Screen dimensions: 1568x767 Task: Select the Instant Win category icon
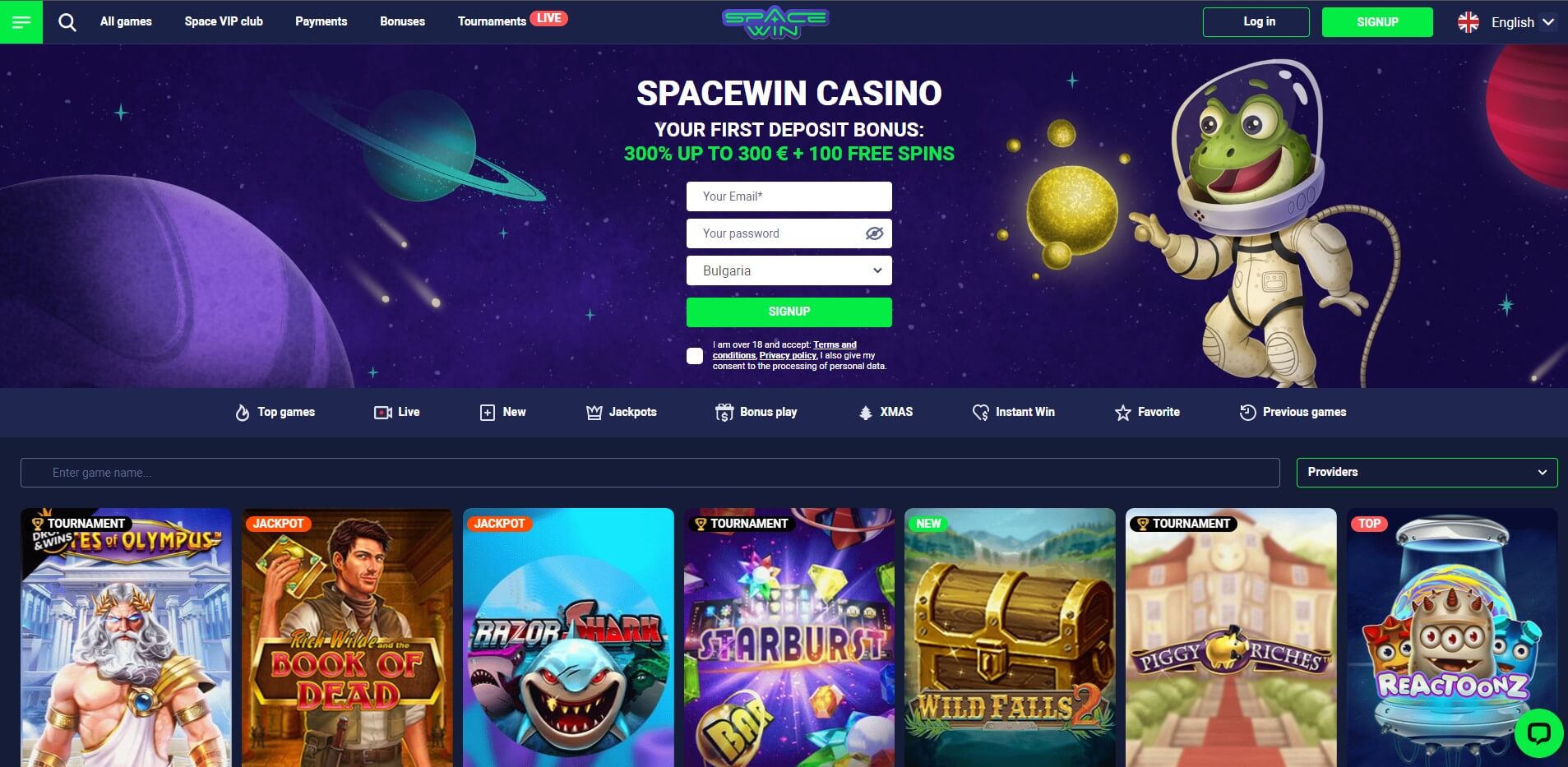(980, 413)
